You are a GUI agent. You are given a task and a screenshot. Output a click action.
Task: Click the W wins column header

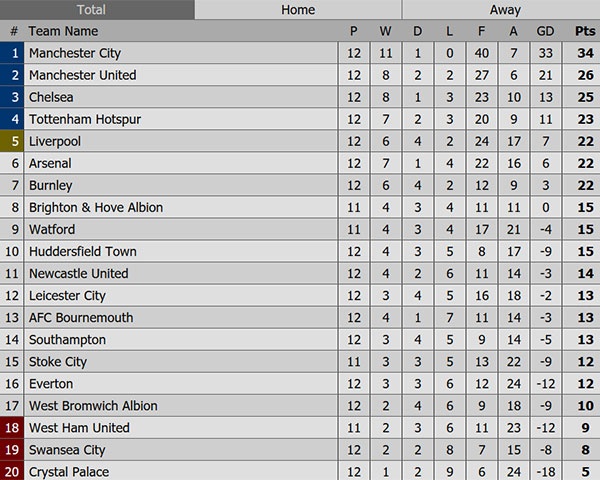point(385,31)
